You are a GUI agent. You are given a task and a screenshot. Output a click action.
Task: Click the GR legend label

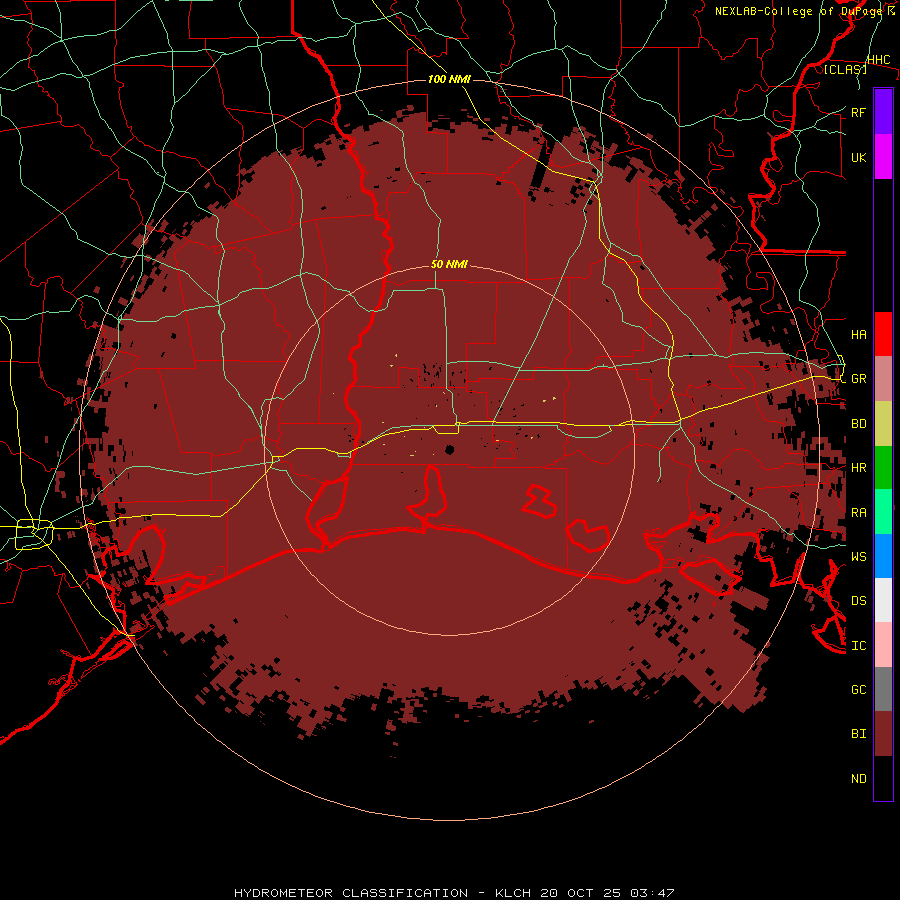(859, 379)
